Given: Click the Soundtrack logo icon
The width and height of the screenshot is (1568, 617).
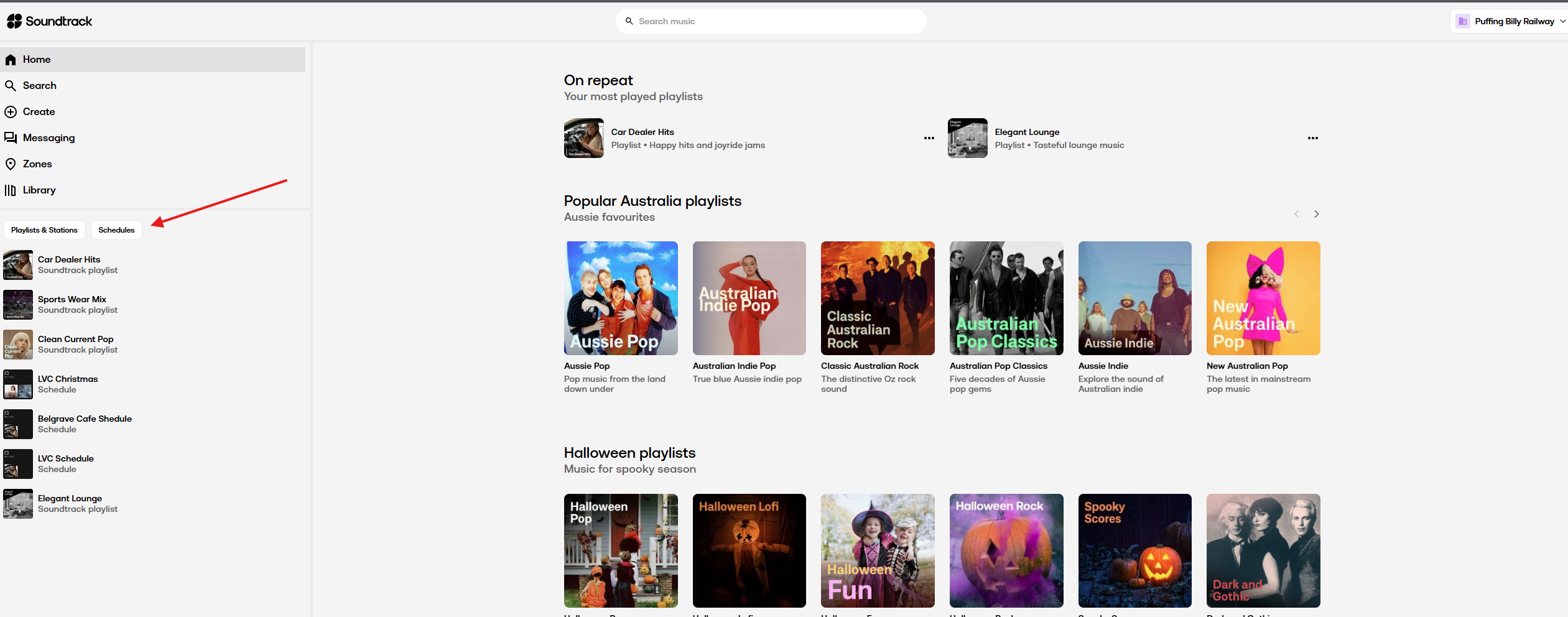Looking at the screenshot, I should [x=14, y=21].
